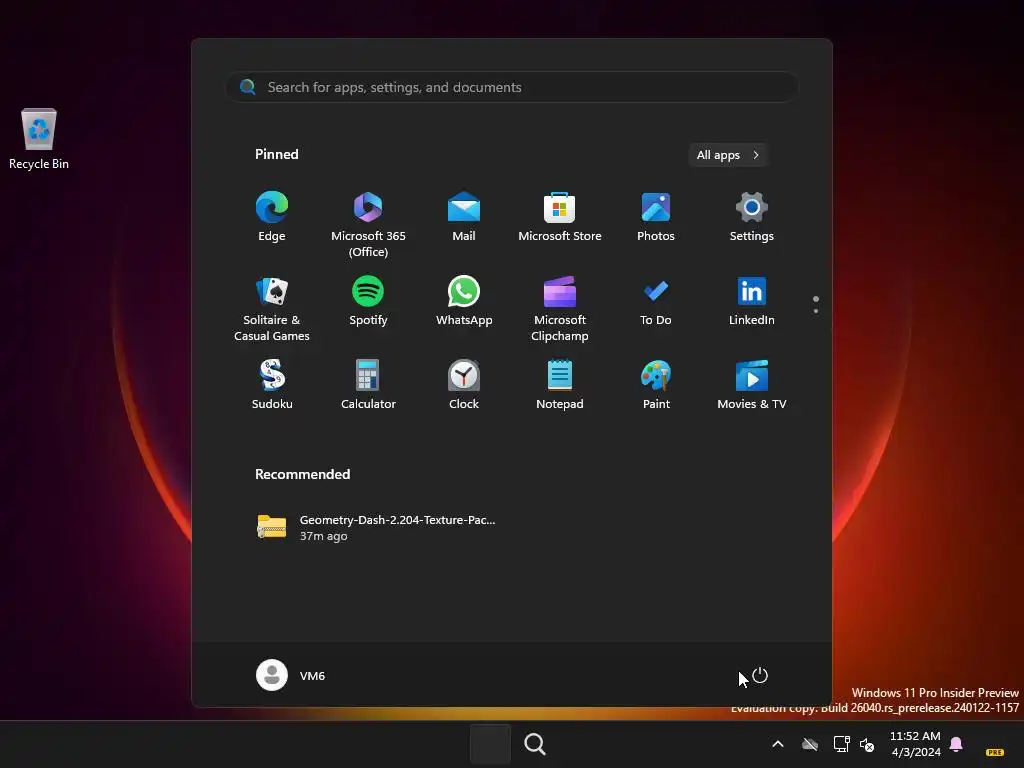The width and height of the screenshot is (1024, 768).
Task: Launch Notepad
Action: (560, 385)
